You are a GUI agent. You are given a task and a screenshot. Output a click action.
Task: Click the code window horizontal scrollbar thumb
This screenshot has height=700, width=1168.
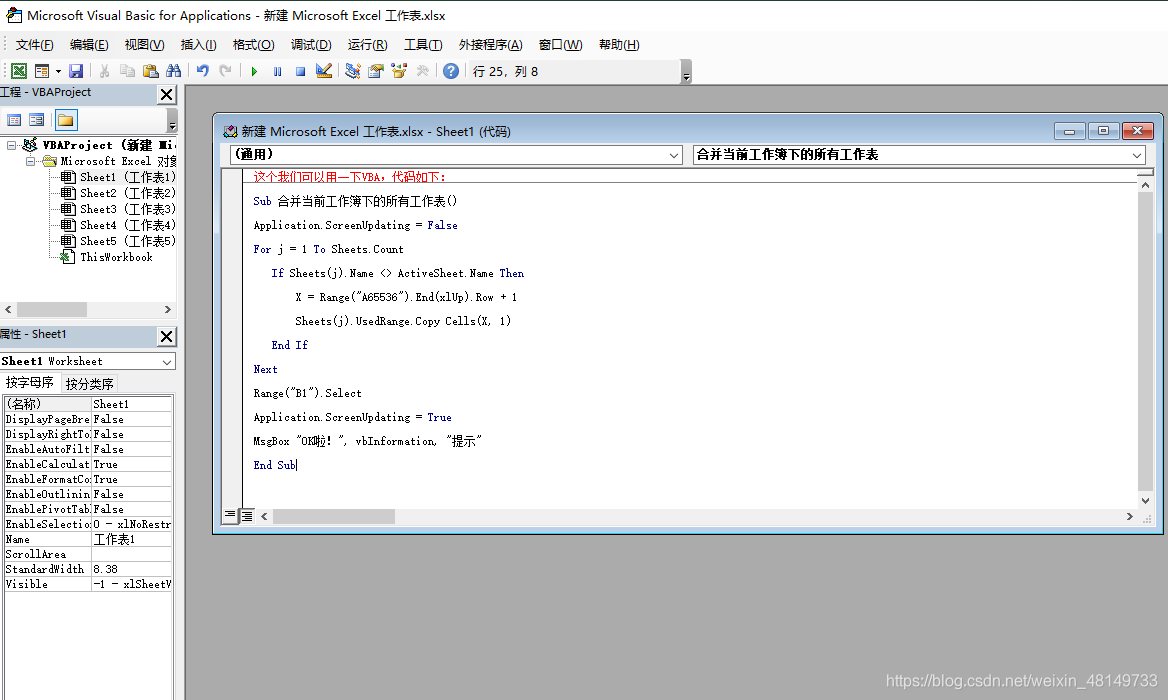(334, 516)
